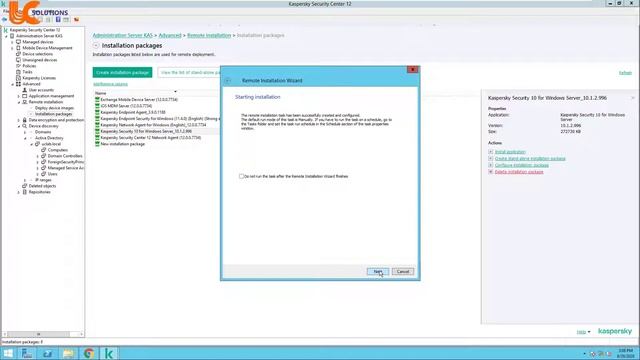Open File Explorer from the taskbar
640x360 pixels.
(68, 353)
